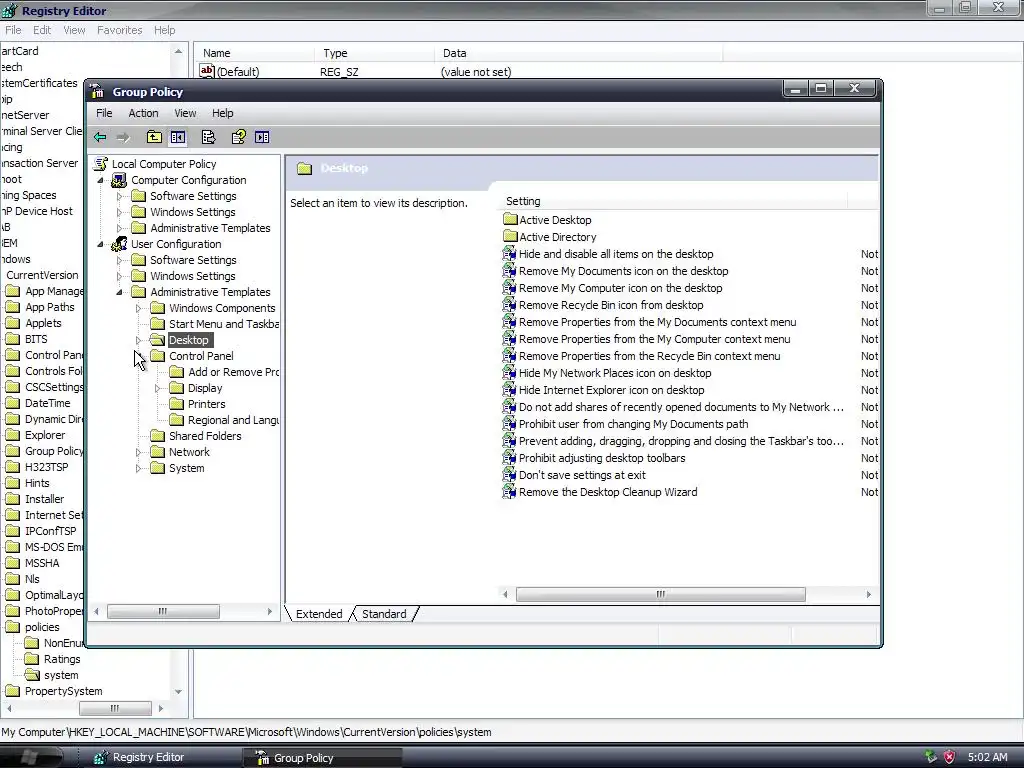Collapse the User Configuration tree node

101,244
